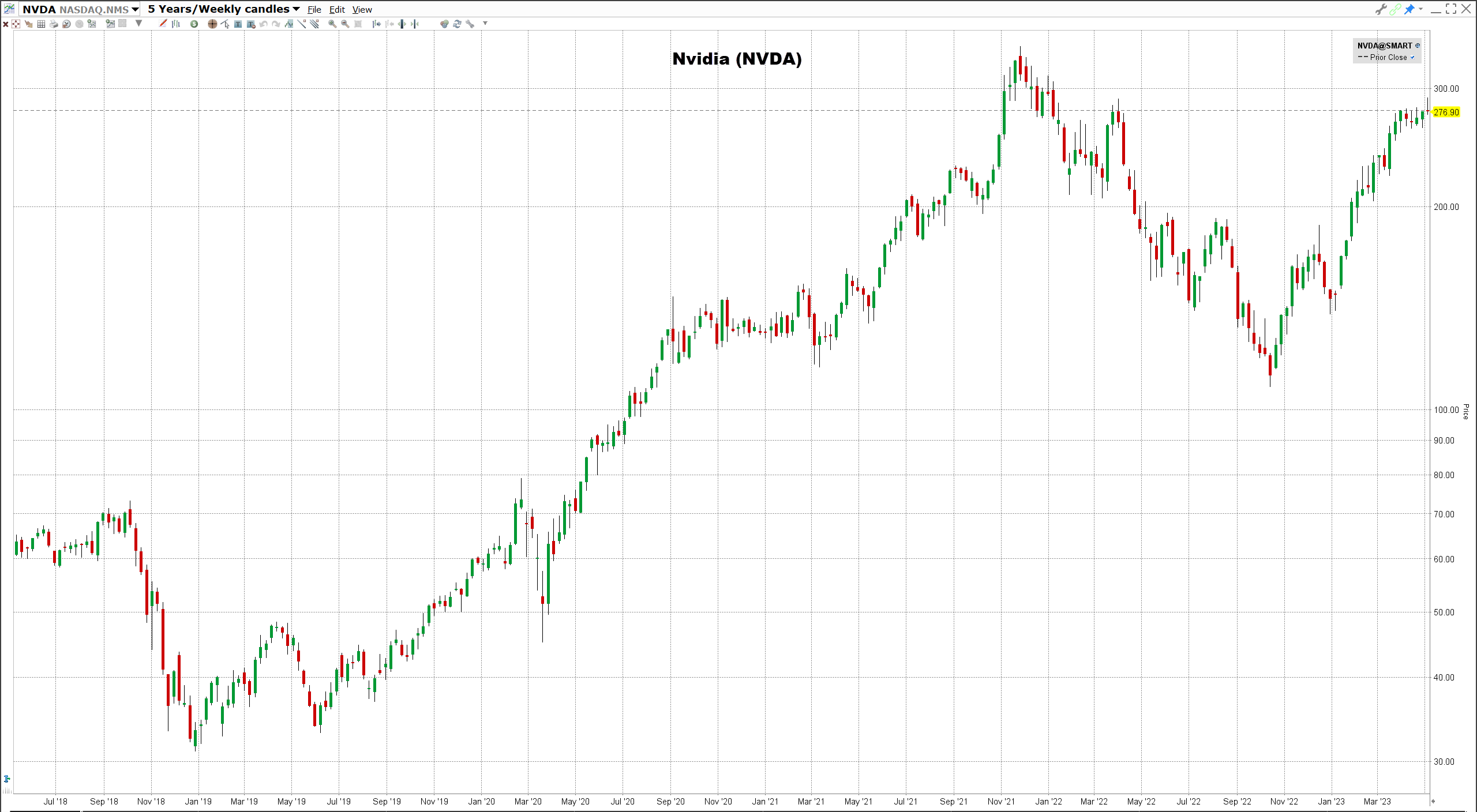Click the redo arrow icon
This screenshot has height=812, width=1477.
[x=276, y=24]
